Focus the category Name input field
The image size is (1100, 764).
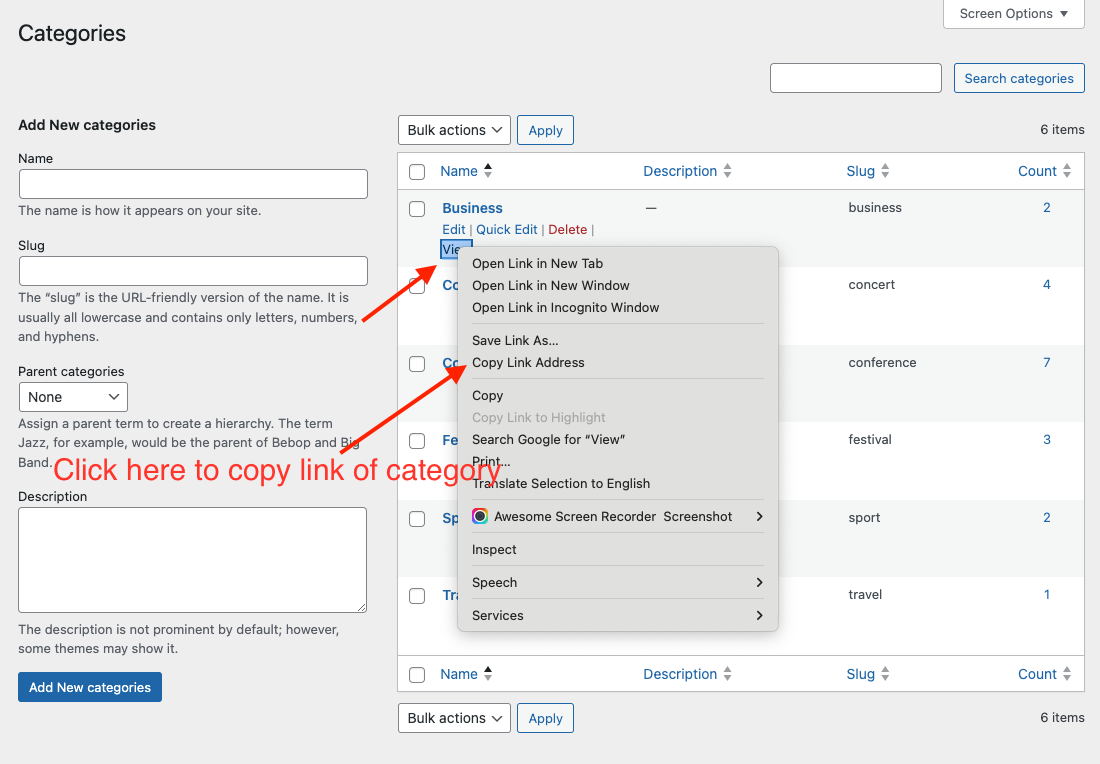[193, 184]
